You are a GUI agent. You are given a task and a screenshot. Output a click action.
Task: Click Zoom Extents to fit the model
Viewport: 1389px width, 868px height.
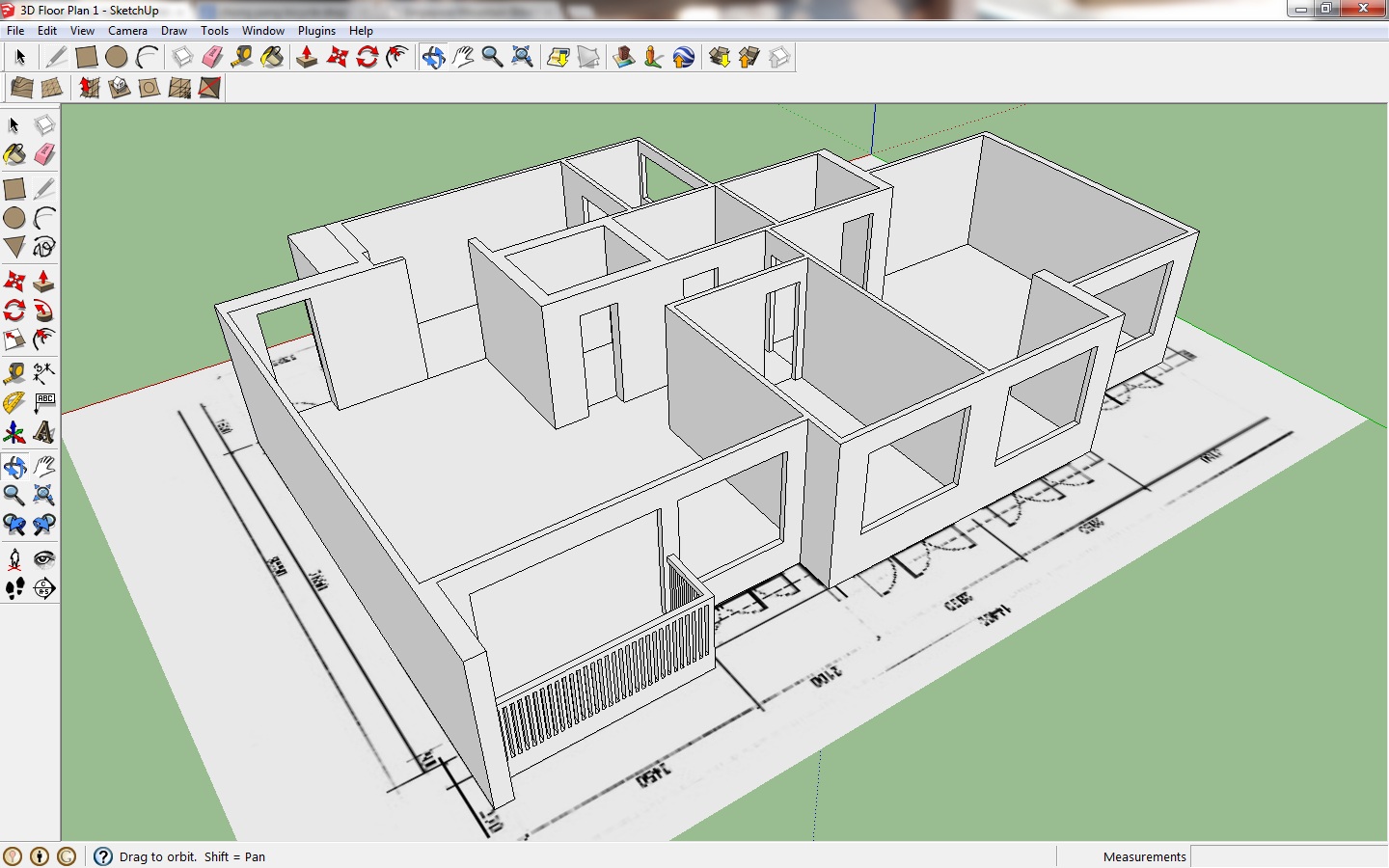tap(522, 57)
